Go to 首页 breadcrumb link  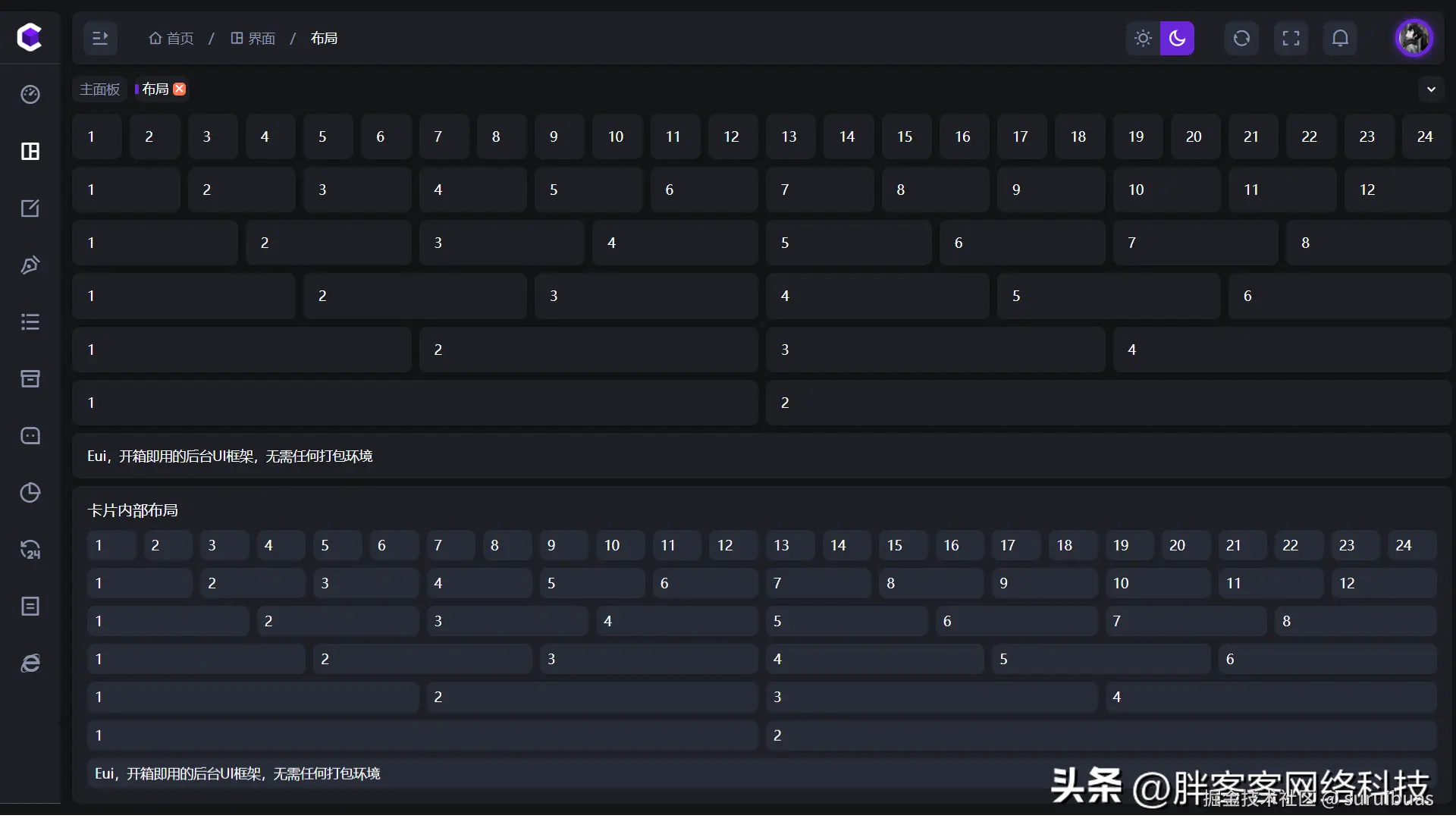point(171,38)
